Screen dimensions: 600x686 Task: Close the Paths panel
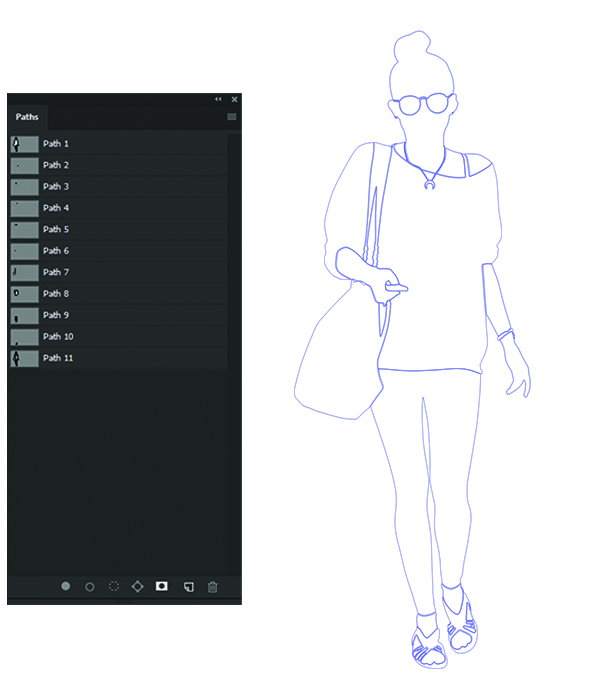[x=235, y=99]
